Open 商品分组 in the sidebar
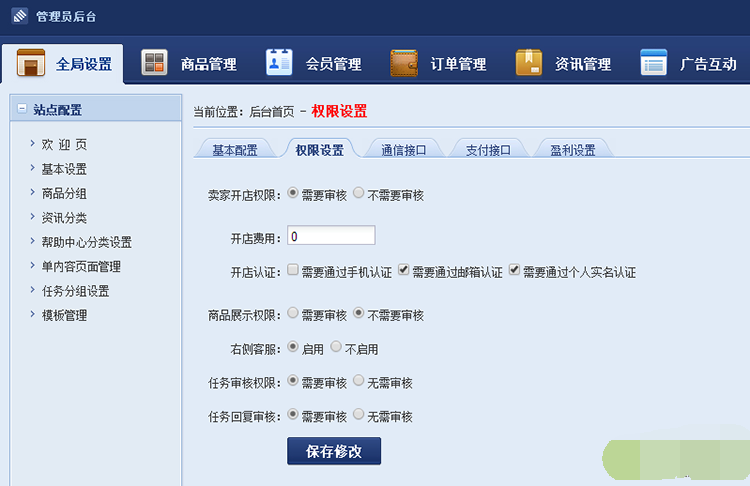 [x=64, y=193]
